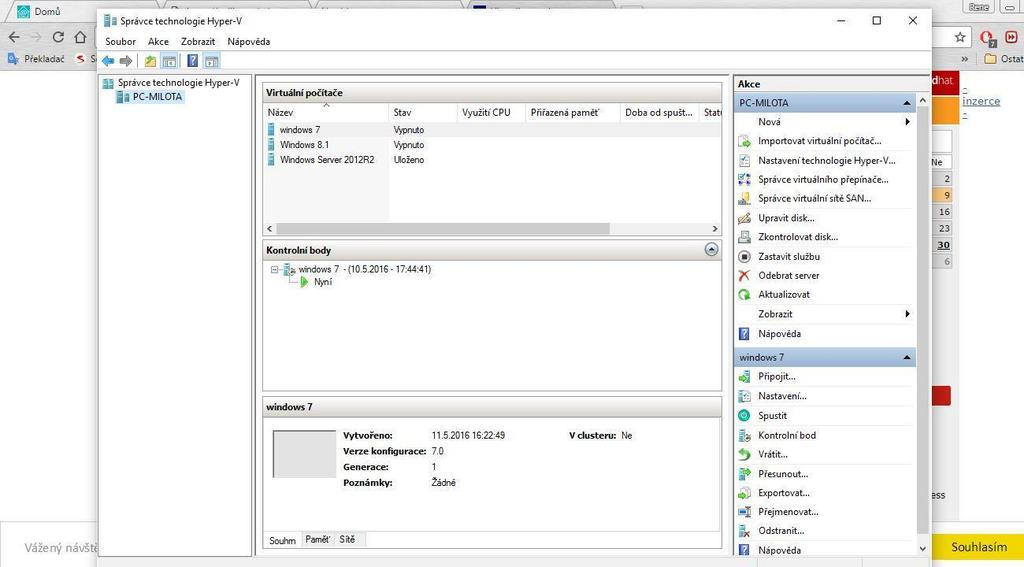Expand the Zobrazit submenu in Akce pane

[907, 314]
